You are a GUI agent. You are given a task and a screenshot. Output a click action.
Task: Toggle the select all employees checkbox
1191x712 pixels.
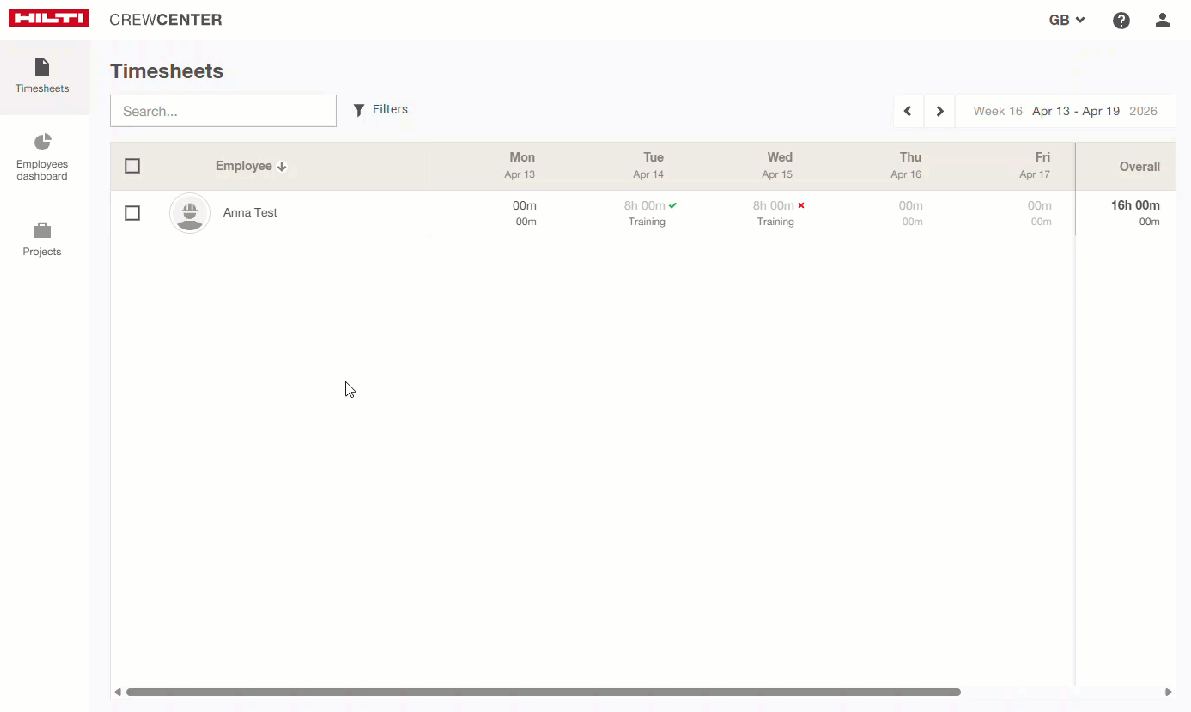(x=132, y=166)
